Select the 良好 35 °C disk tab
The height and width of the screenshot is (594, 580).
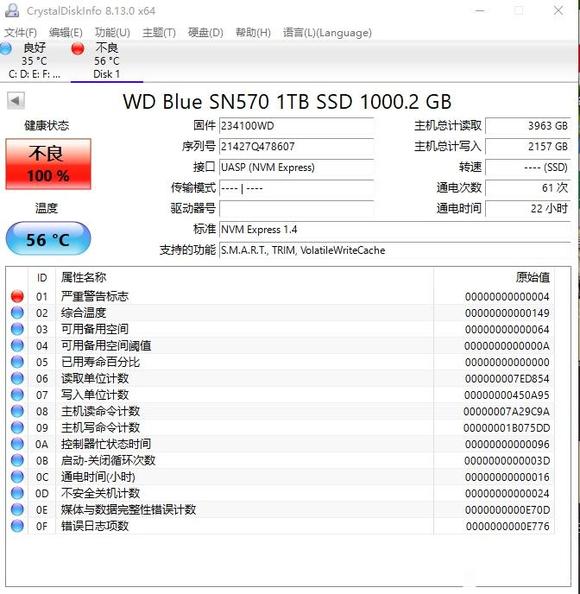[x=34, y=61]
